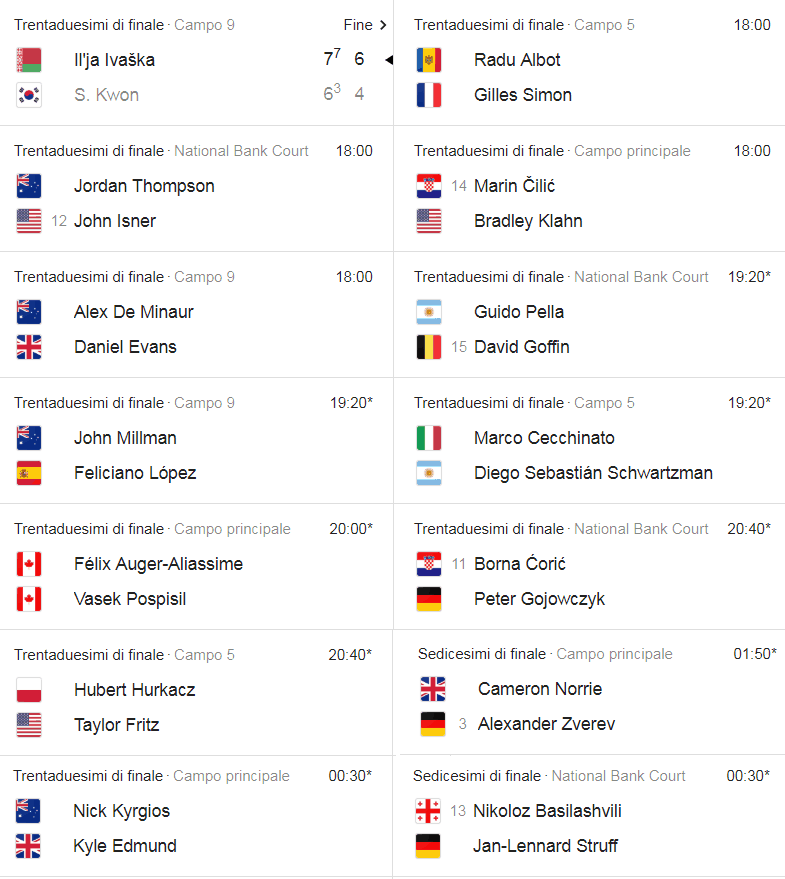This screenshot has width=785, height=879.
Task: Click the Moldova flag next to Radu Albot
Action: point(429,60)
